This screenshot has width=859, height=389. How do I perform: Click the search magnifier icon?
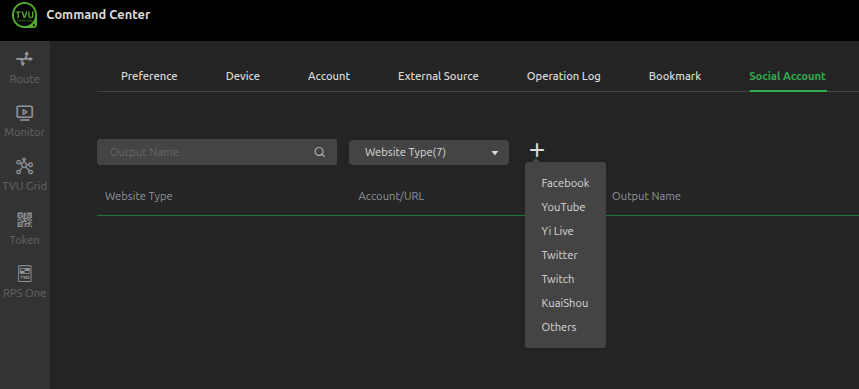(x=320, y=152)
